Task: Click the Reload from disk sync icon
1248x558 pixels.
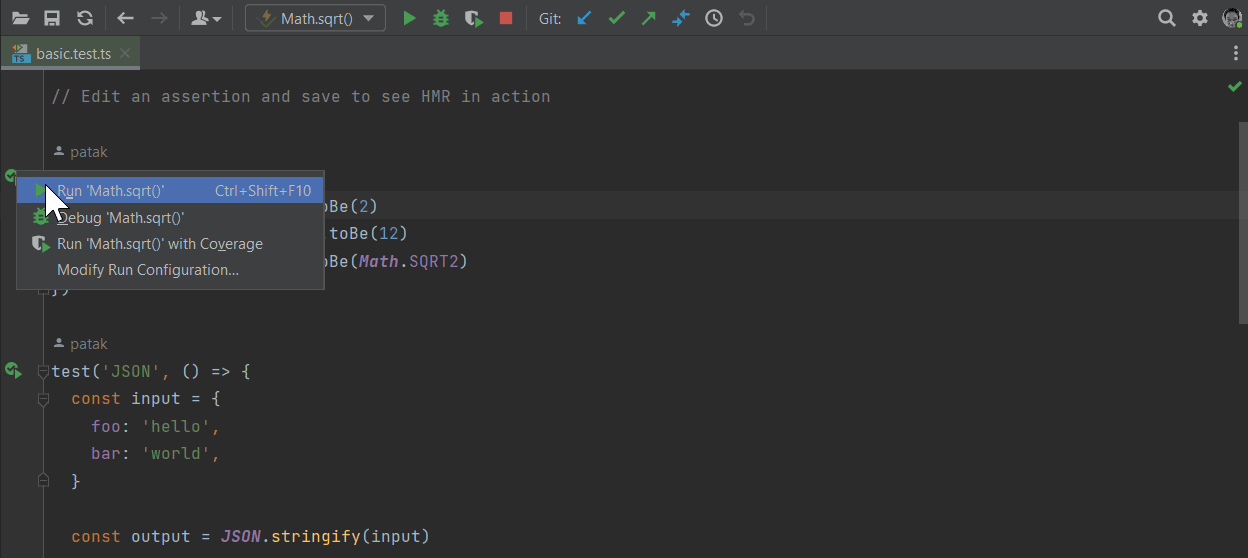Action: coord(85,18)
